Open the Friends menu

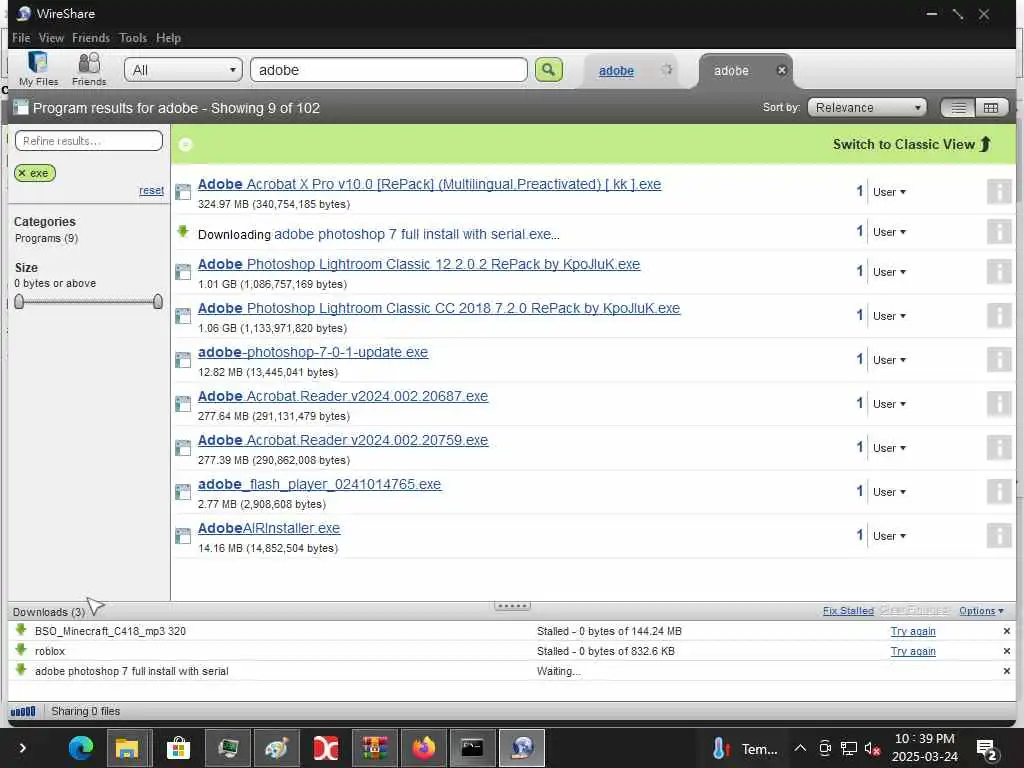(91, 38)
